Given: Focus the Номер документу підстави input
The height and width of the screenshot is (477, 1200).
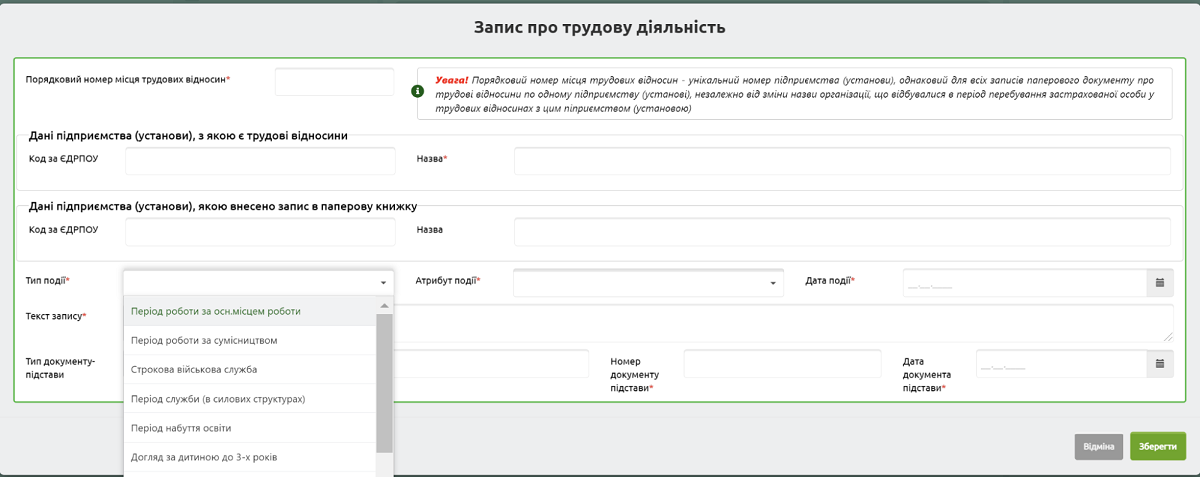Looking at the screenshot, I should click(782, 364).
